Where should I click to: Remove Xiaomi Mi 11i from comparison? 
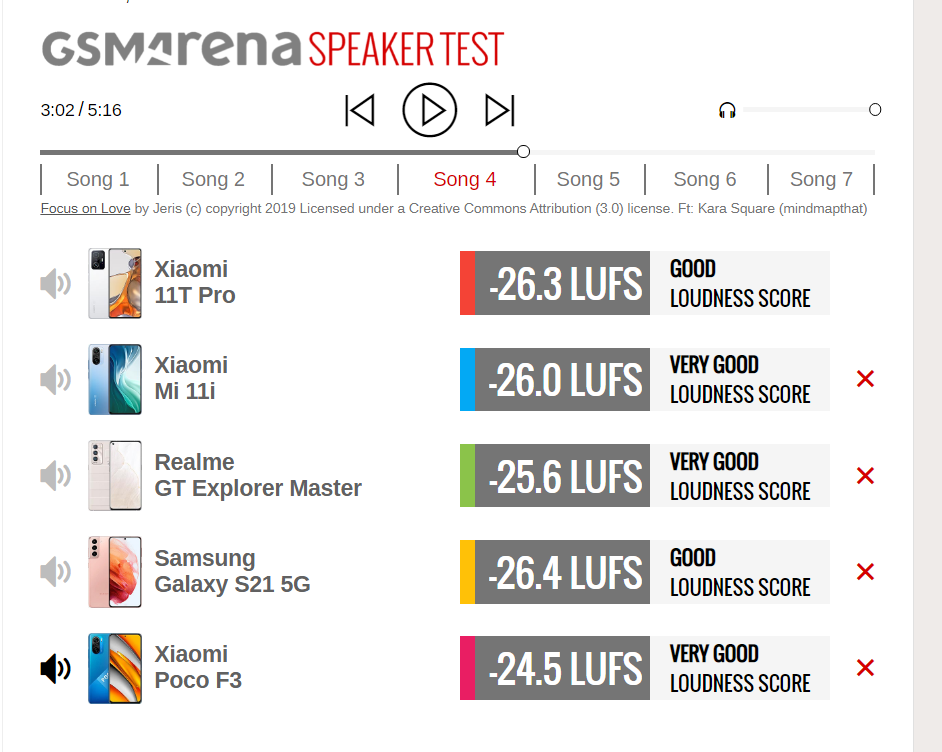(865, 379)
